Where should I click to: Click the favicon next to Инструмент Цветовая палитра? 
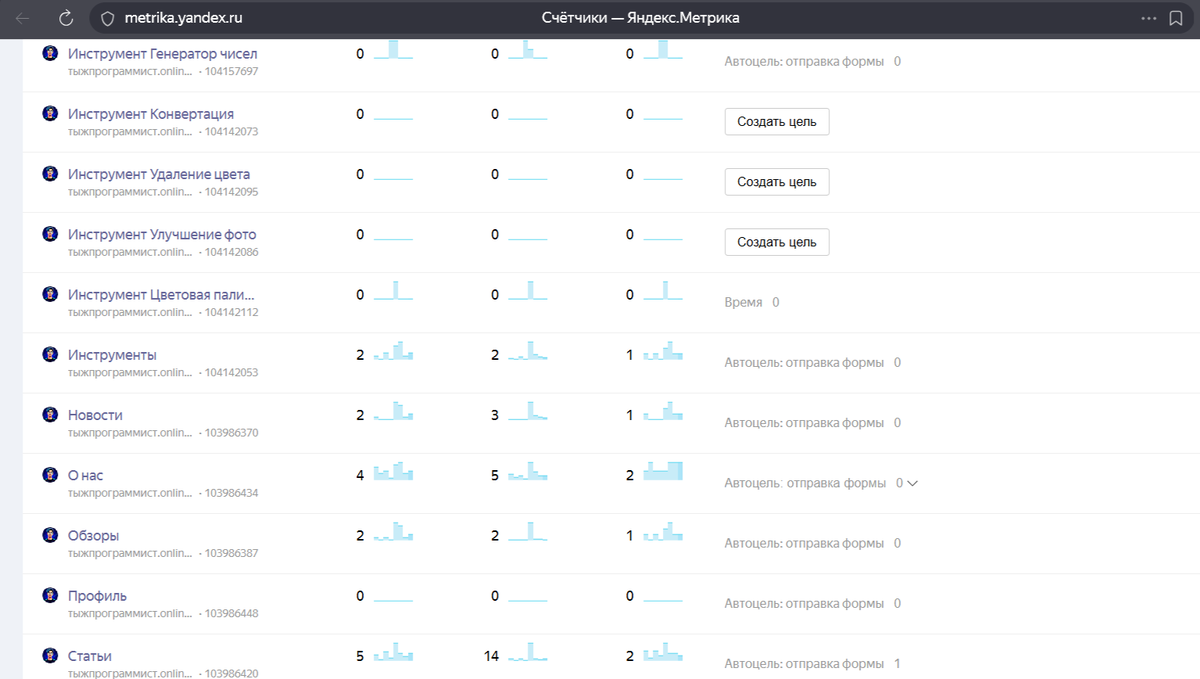coord(50,294)
